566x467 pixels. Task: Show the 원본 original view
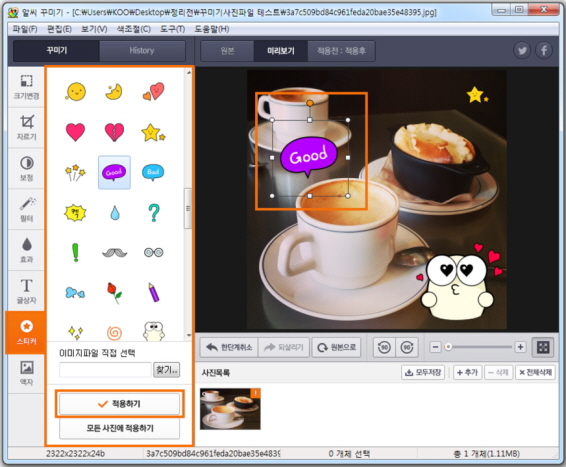227,51
